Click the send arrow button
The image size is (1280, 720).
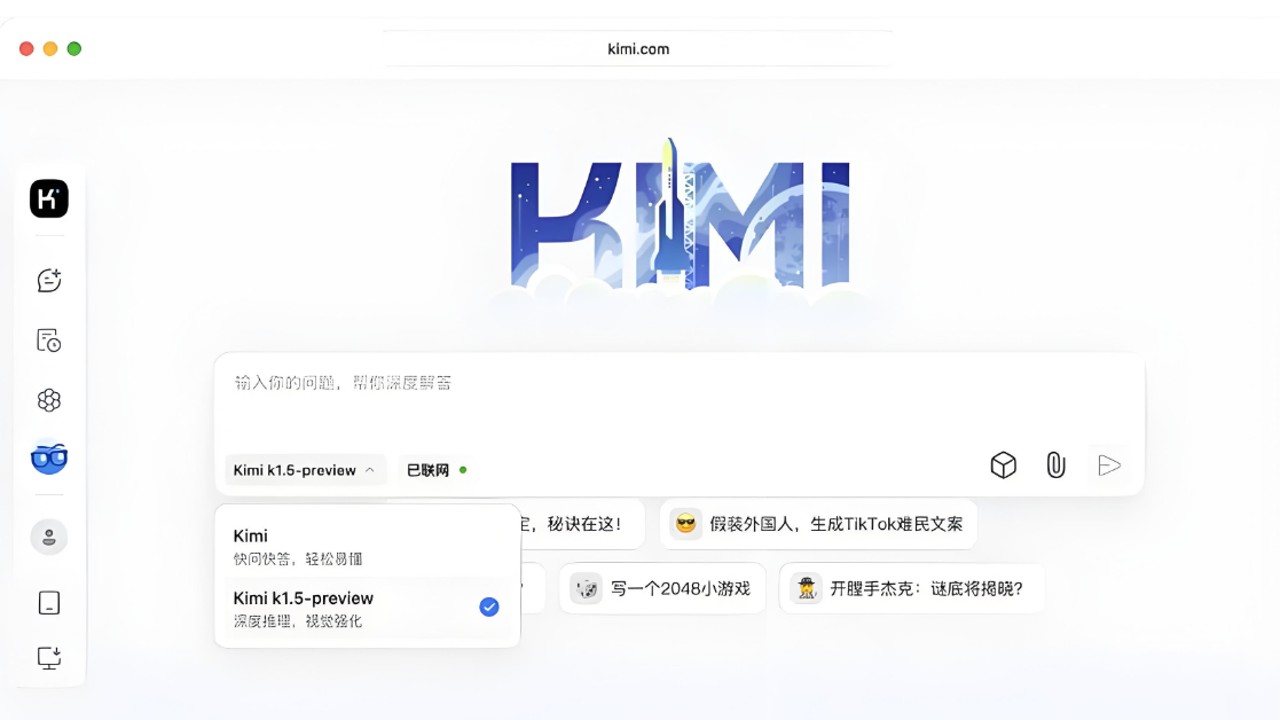(x=1109, y=465)
